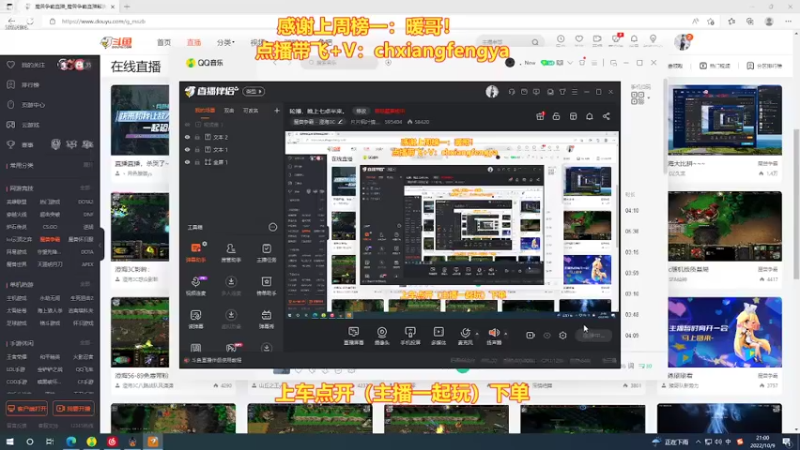Select the first orange scene tab
This screenshot has height=450, width=800.
click(x=205, y=110)
